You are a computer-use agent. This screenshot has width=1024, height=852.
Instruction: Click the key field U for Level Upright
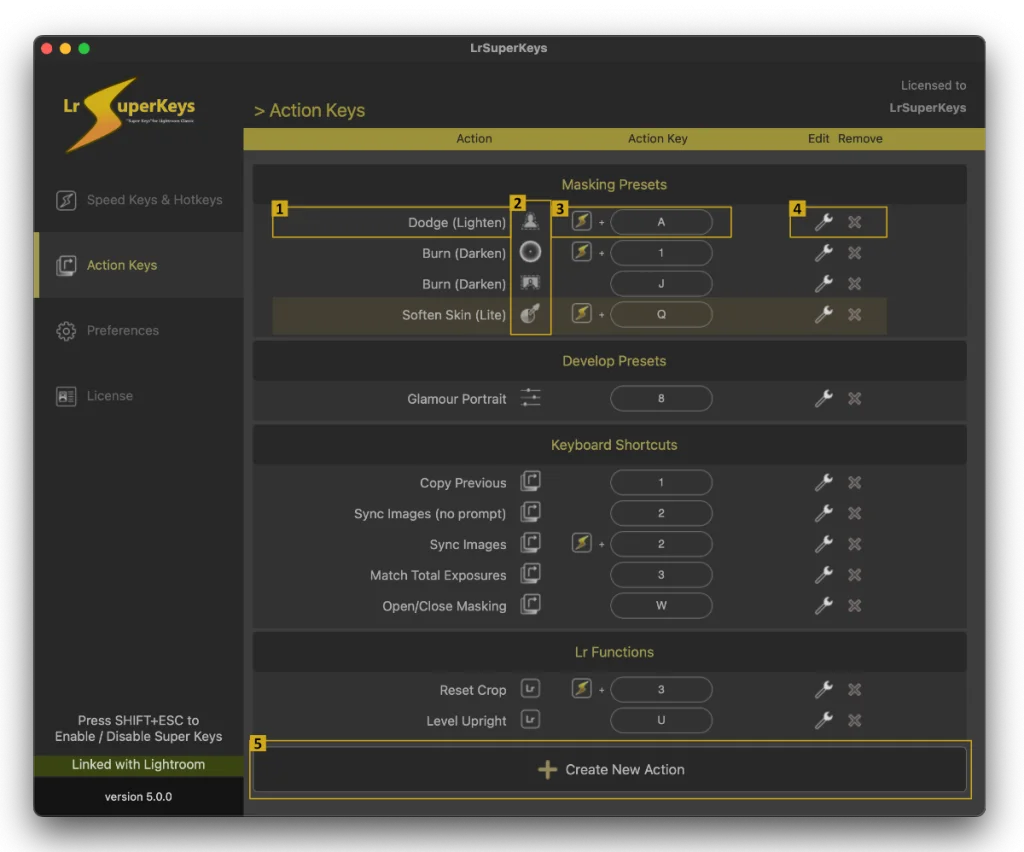point(661,720)
